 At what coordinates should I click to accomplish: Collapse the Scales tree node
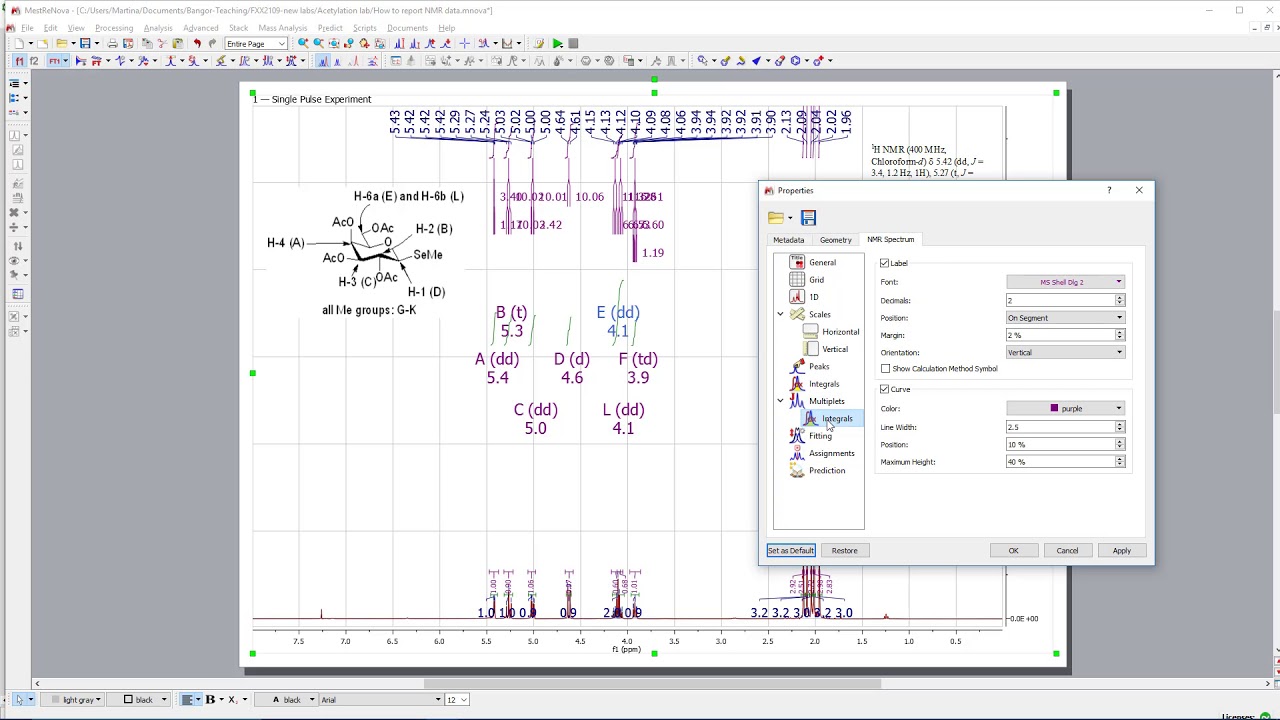(780, 314)
